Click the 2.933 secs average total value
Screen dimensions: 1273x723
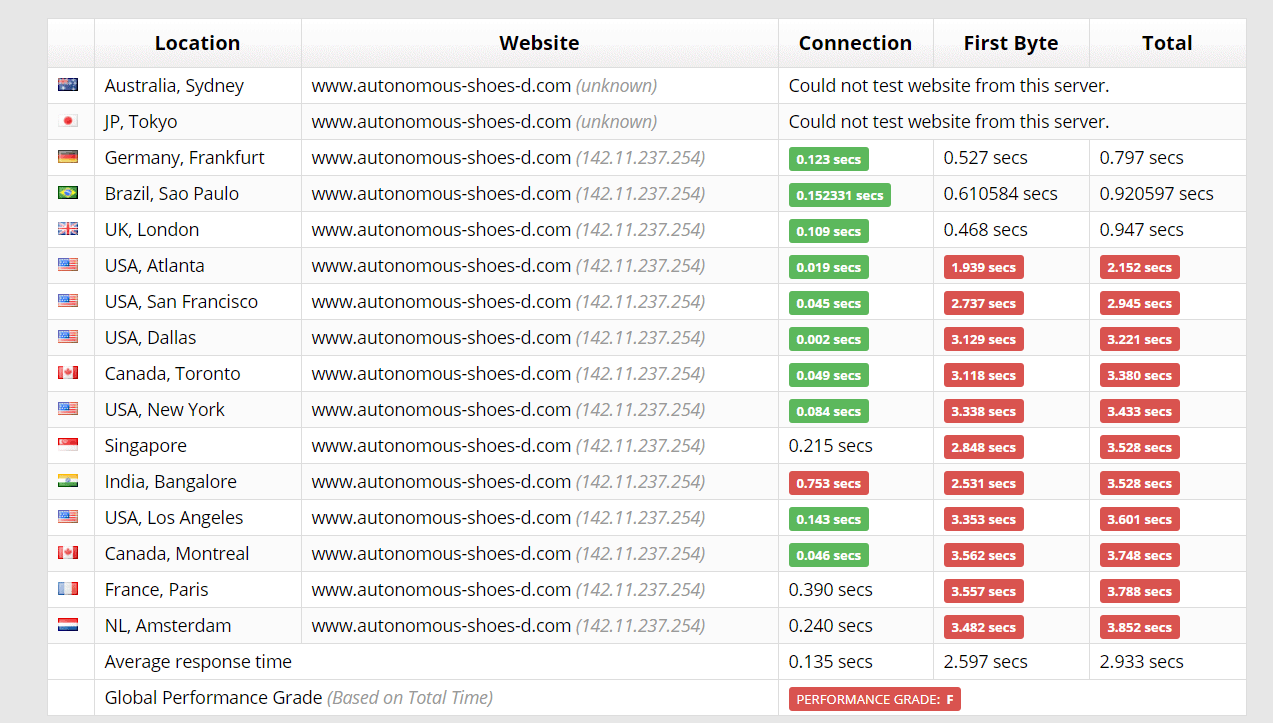(x=1142, y=661)
